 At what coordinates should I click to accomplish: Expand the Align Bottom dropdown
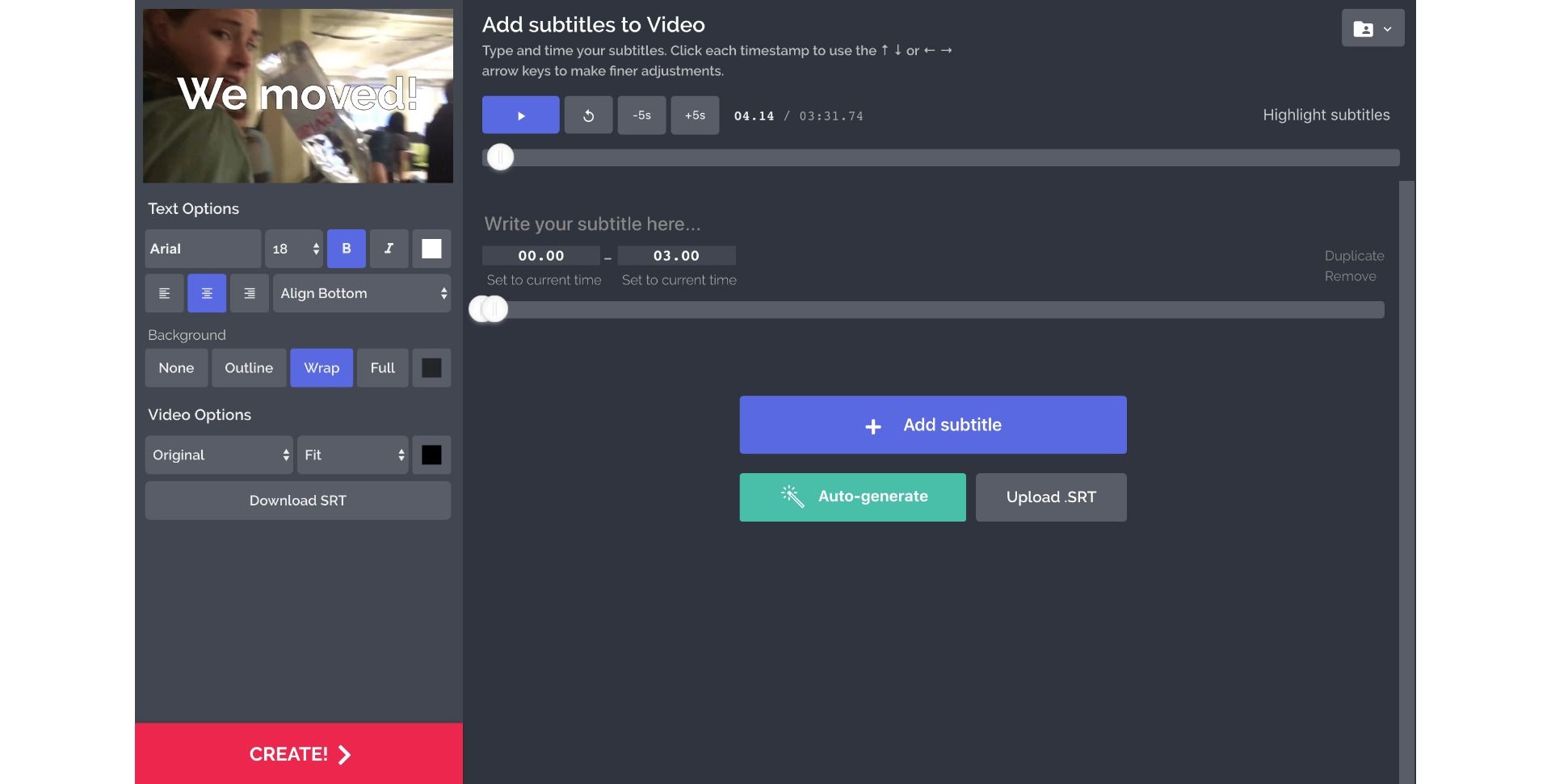(x=362, y=293)
